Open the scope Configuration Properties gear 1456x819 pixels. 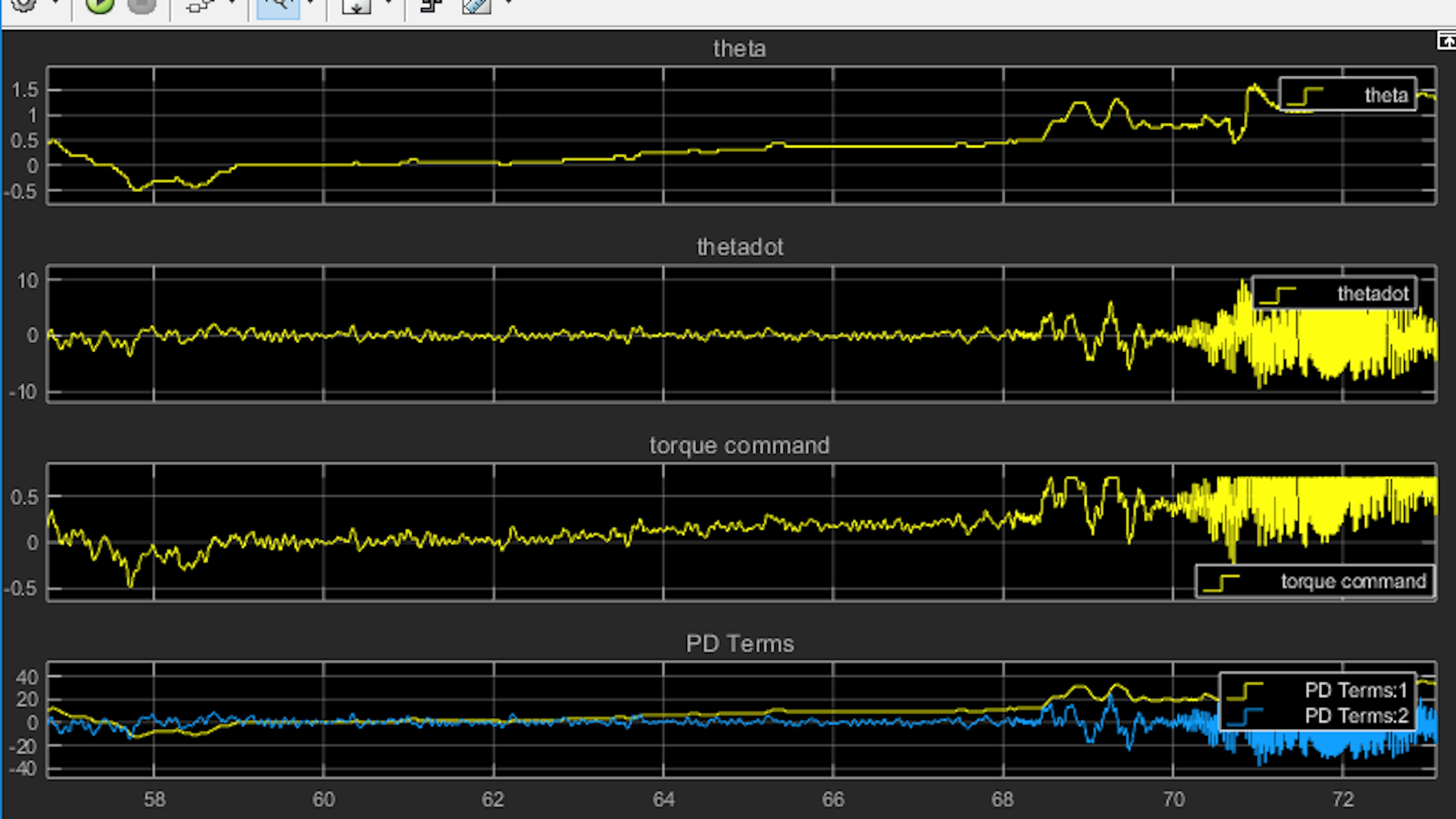[x=24, y=6]
